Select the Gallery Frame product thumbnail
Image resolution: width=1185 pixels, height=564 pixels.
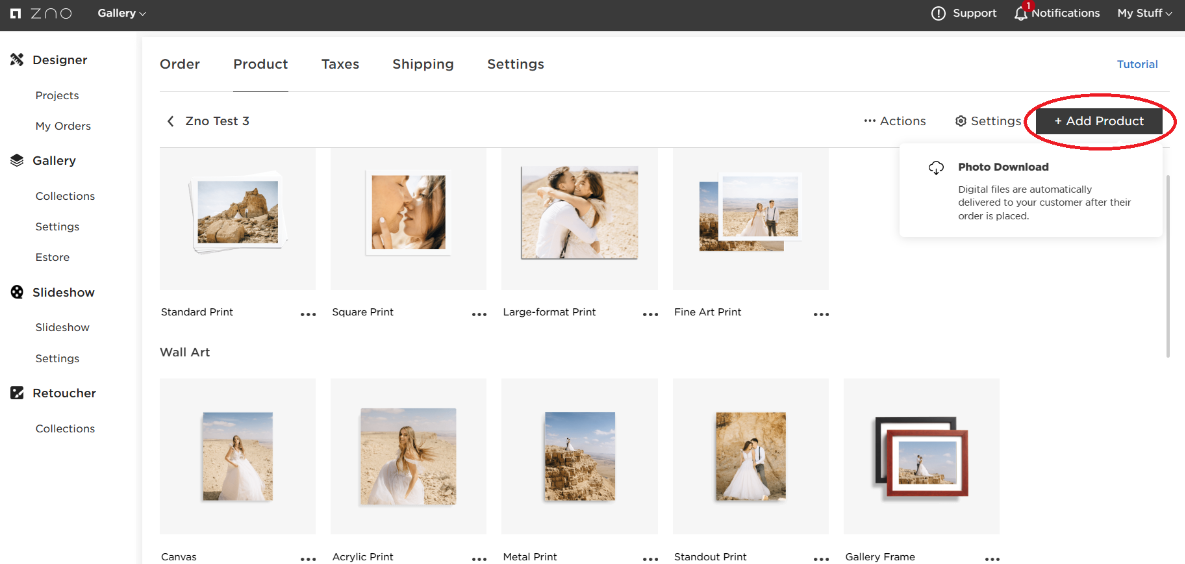coord(921,456)
